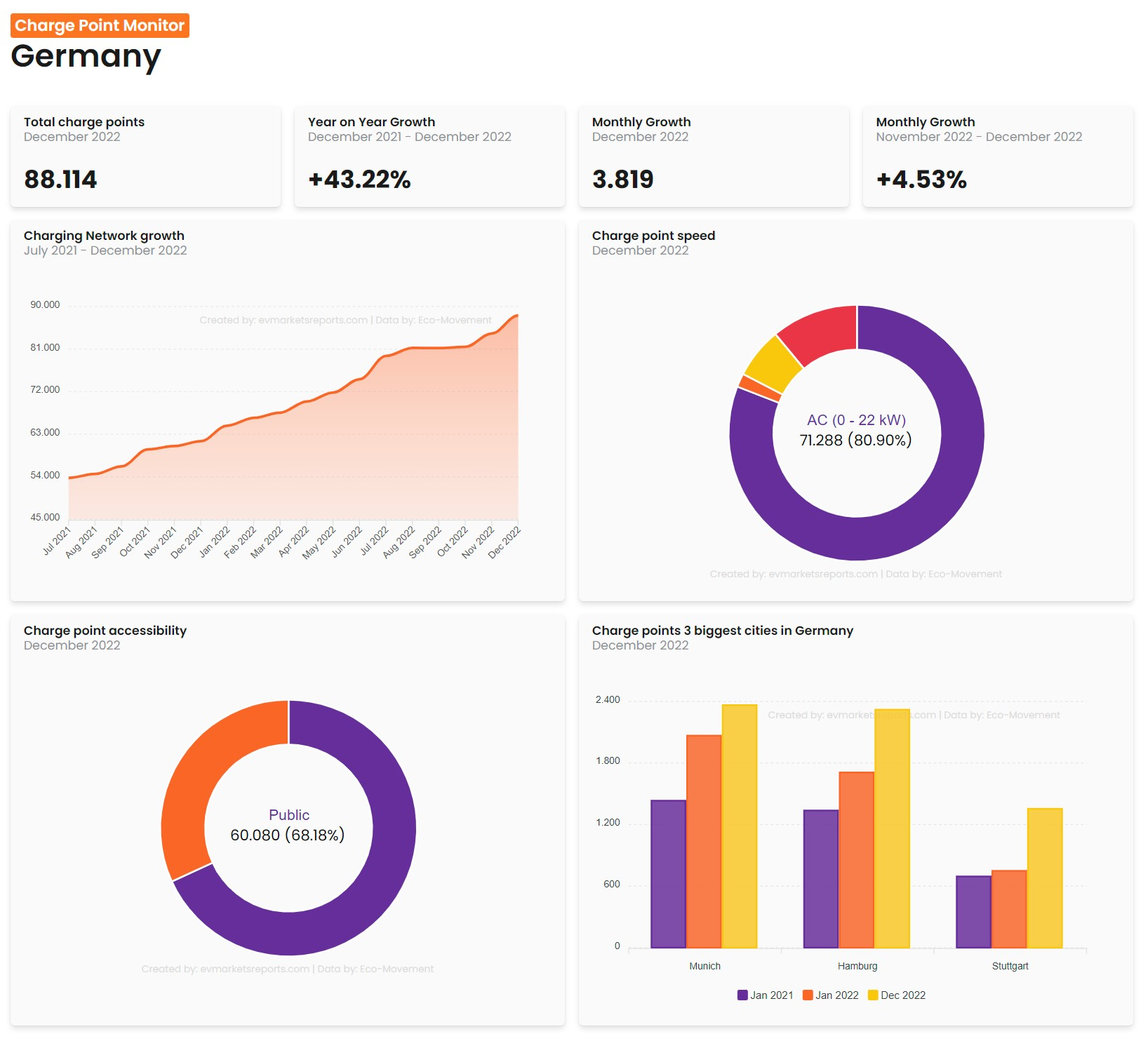Click the November 2022 - December 2022 subtitle

(979, 137)
